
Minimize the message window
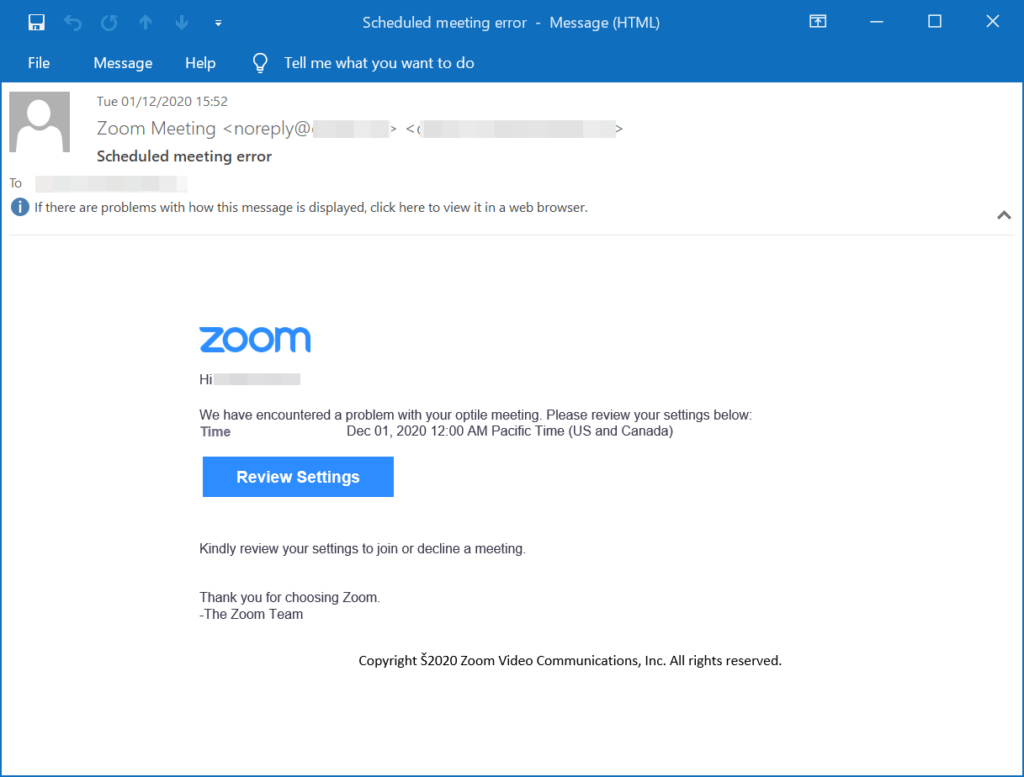coord(876,22)
